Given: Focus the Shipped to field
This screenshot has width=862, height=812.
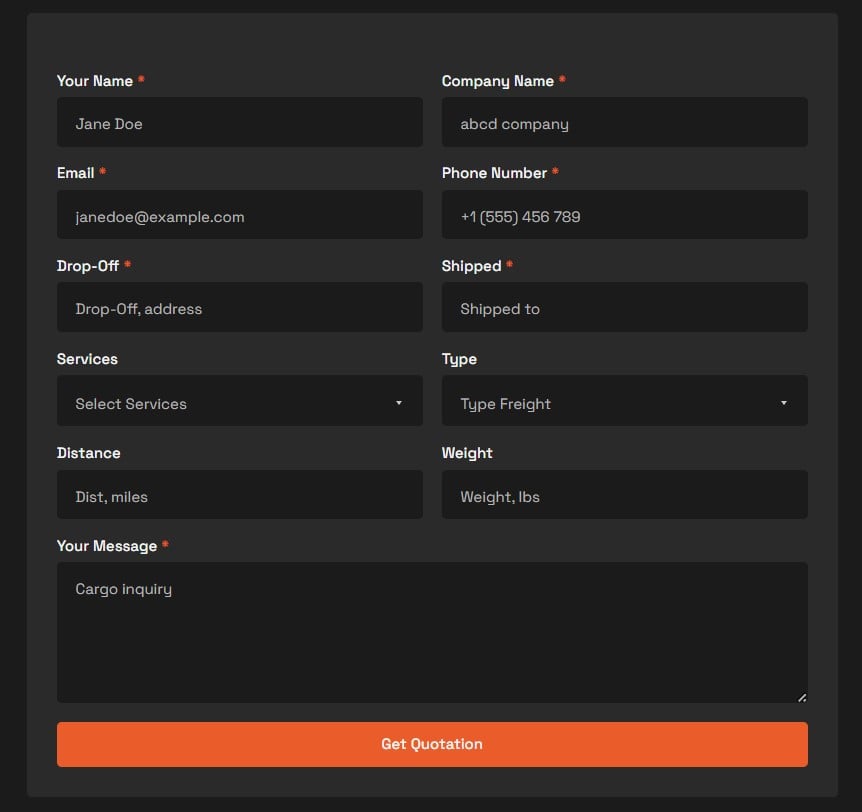Looking at the screenshot, I should click(625, 307).
